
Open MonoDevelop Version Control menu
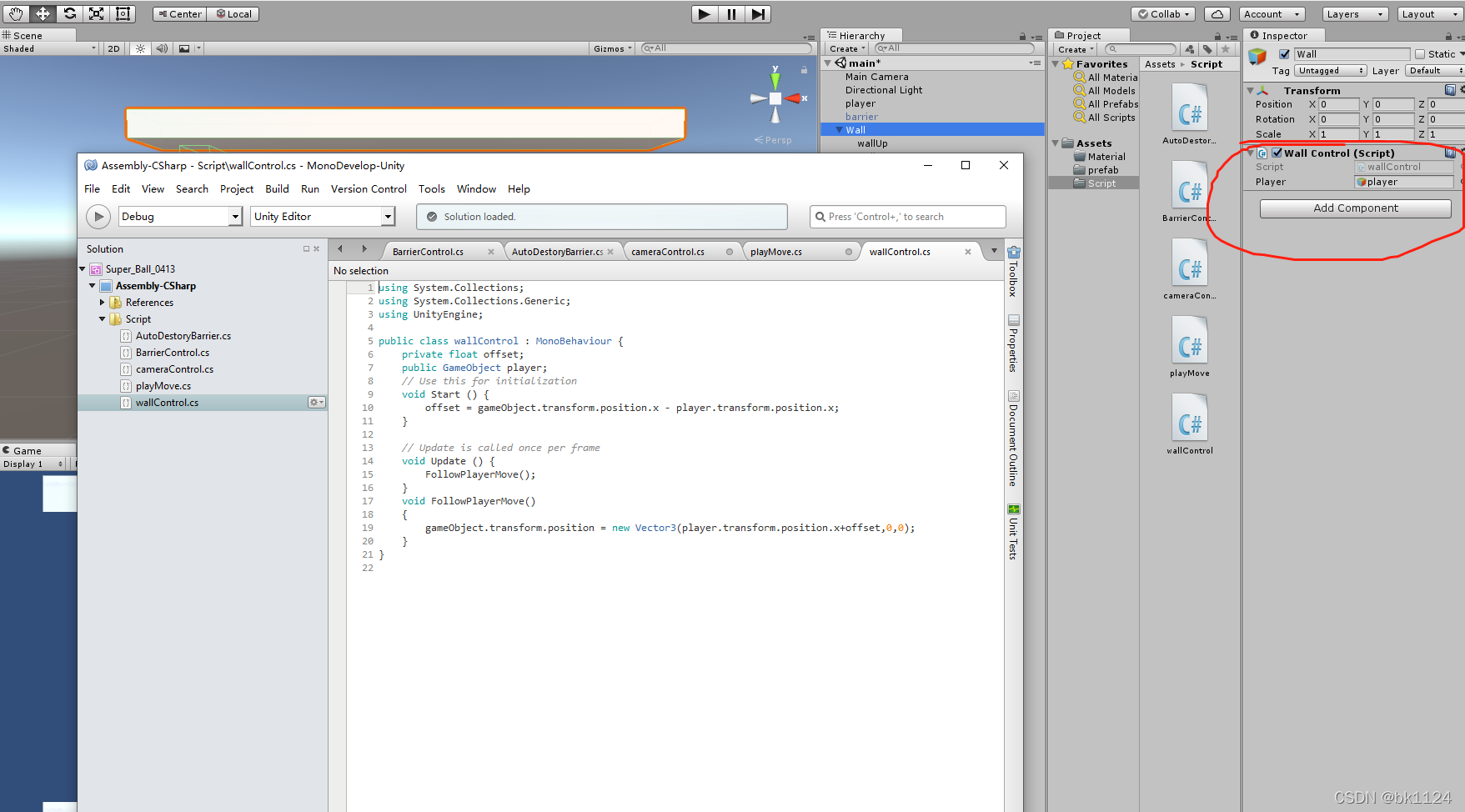point(369,189)
